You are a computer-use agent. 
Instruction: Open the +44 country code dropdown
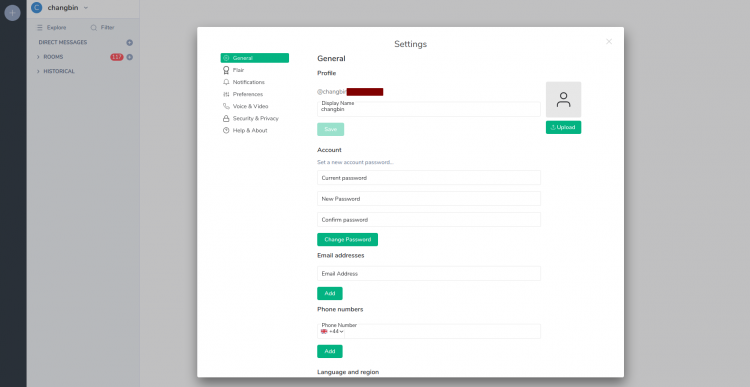coord(332,332)
